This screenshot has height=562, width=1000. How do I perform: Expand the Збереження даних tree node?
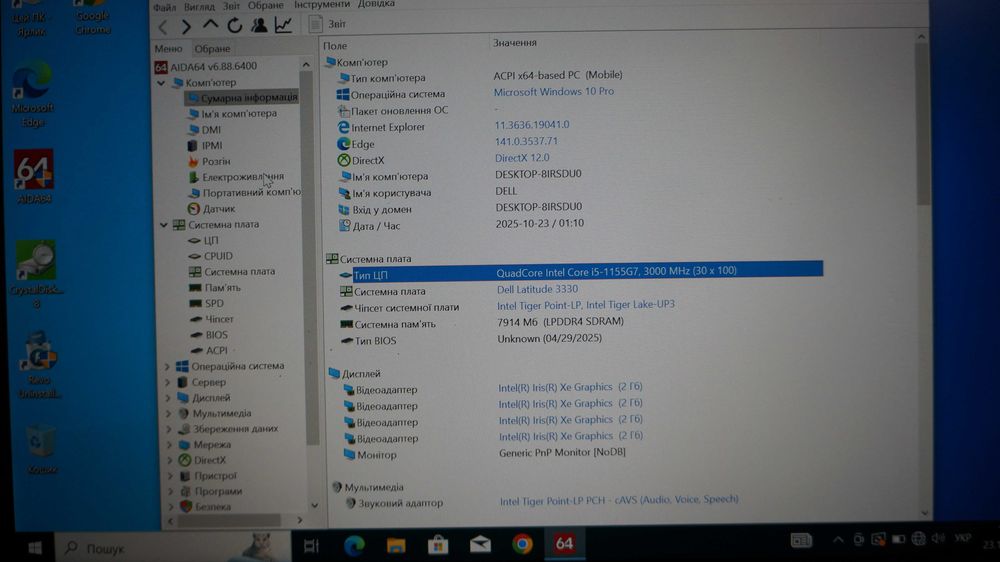coord(169,429)
